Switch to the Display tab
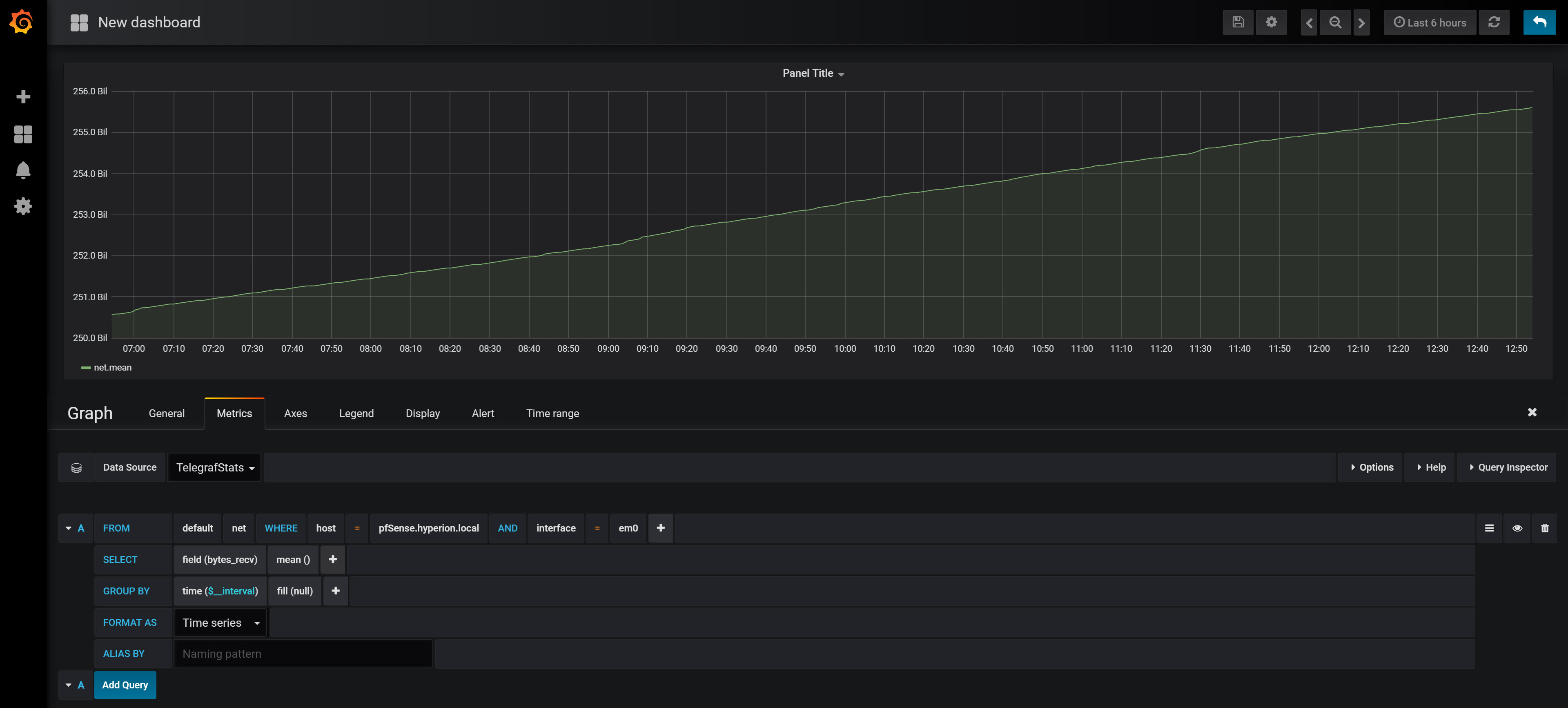 [x=423, y=413]
